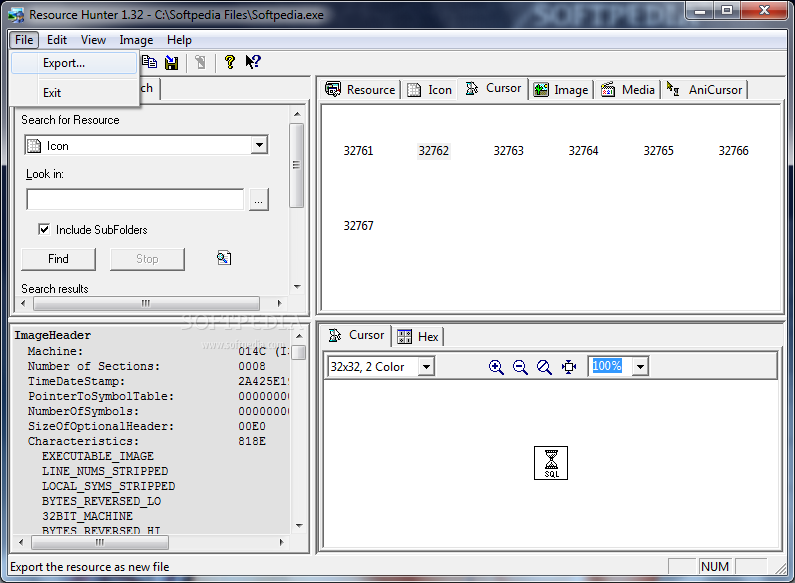
Task: Open the 100% zoom level dropdown
Action: click(x=640, y=367)
